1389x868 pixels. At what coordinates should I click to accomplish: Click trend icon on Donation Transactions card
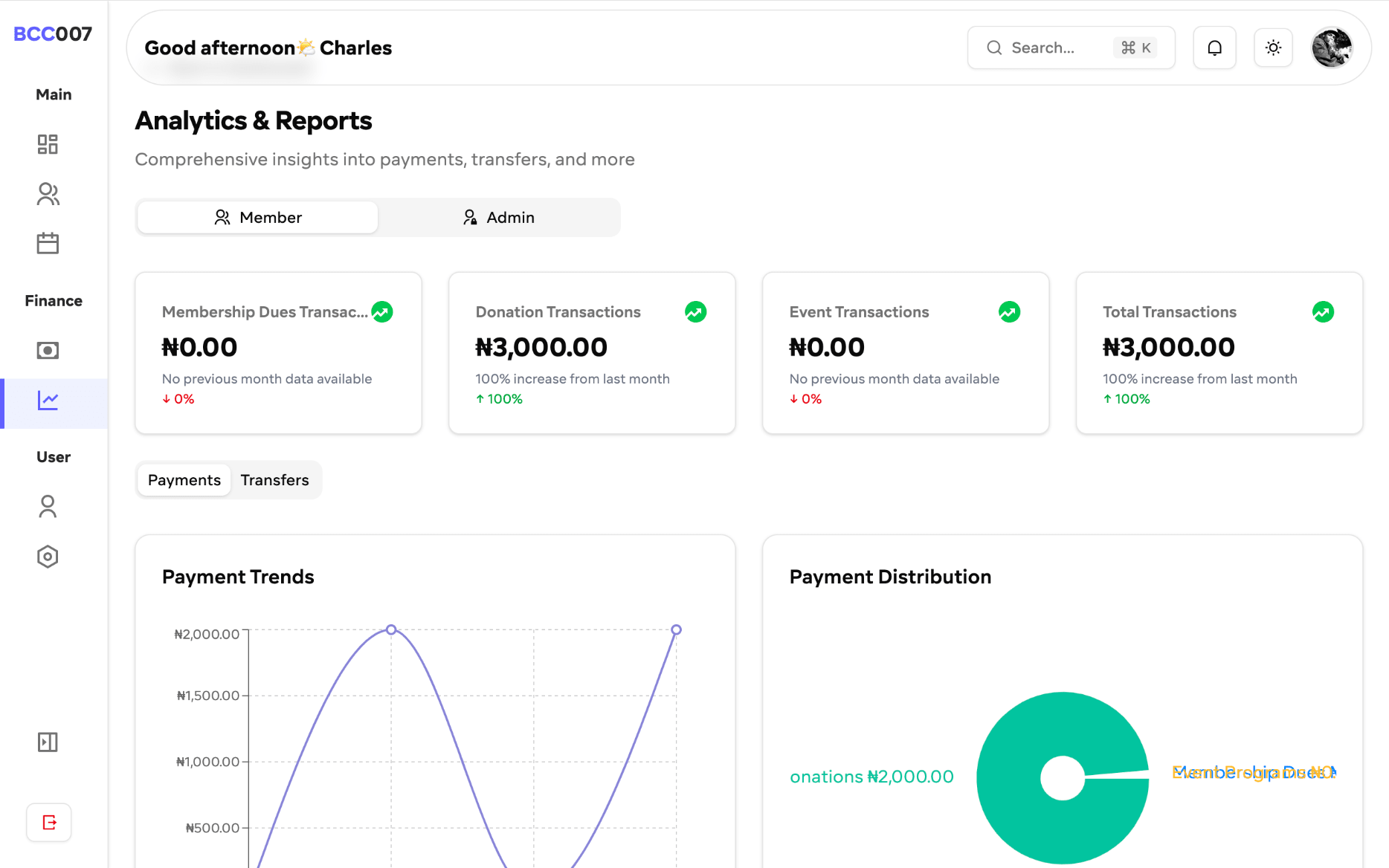coord(696,312)
